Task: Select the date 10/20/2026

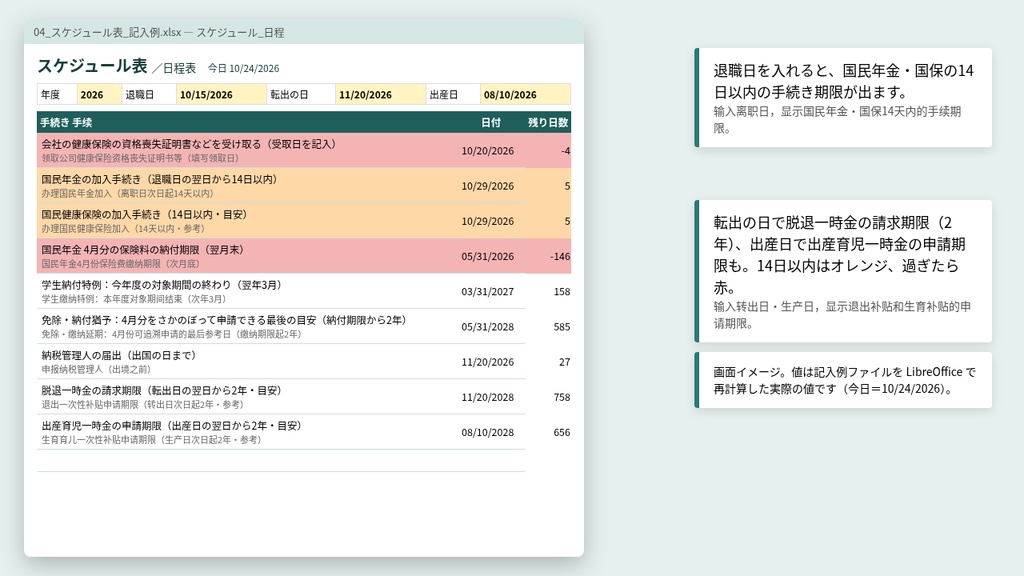Action: pos(487,151)
